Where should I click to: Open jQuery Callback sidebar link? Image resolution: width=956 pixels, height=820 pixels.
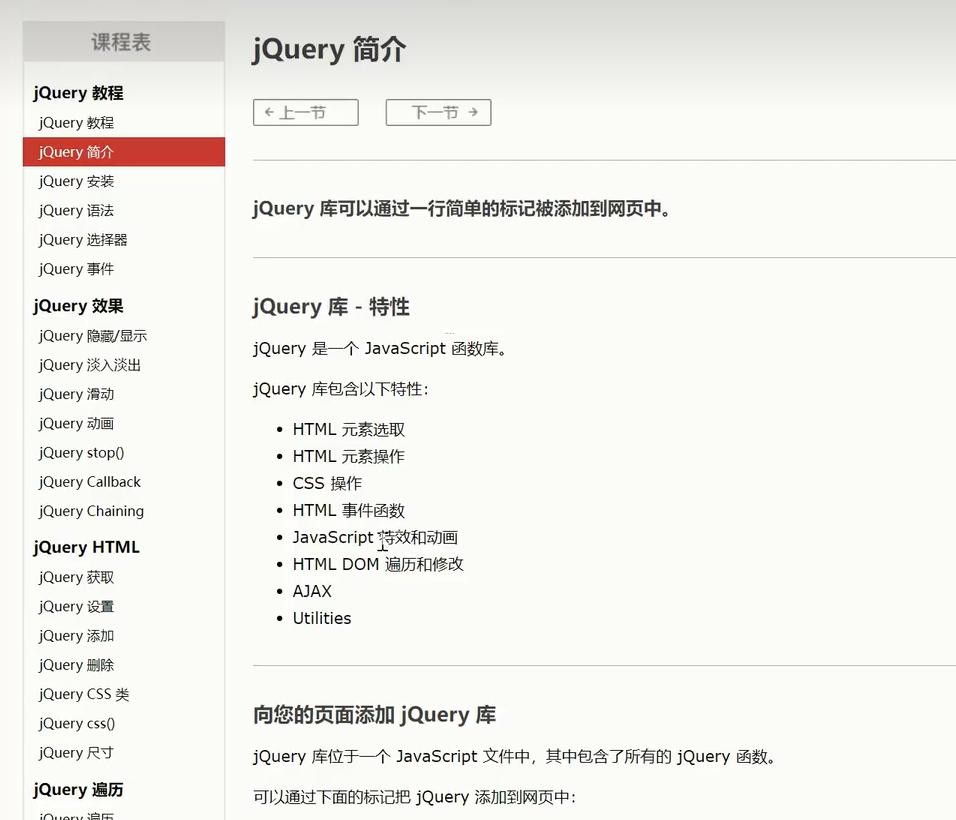coord(90,482)
